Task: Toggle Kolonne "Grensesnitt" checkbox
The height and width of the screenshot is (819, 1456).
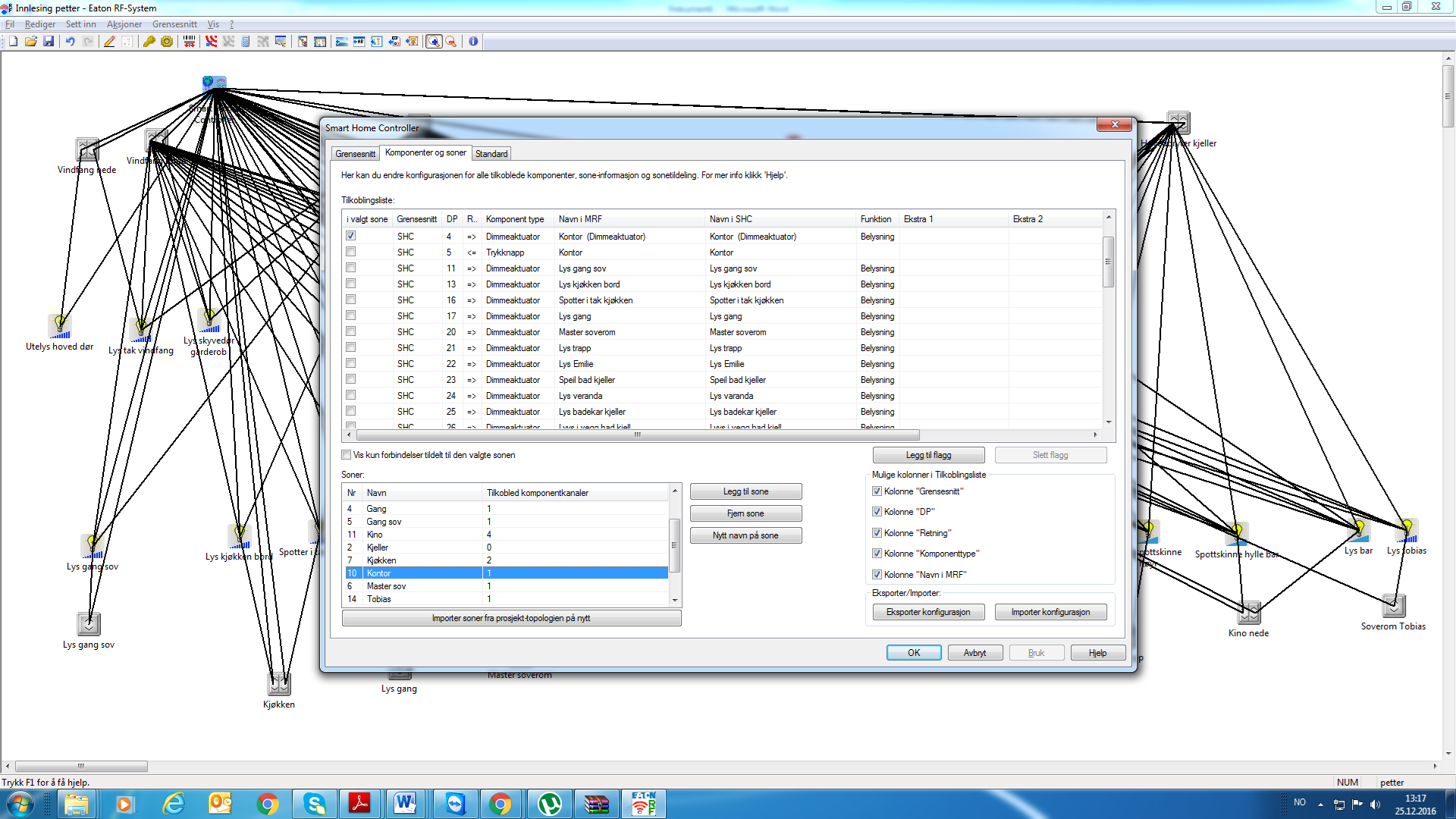Action: (x=877, y=491)
